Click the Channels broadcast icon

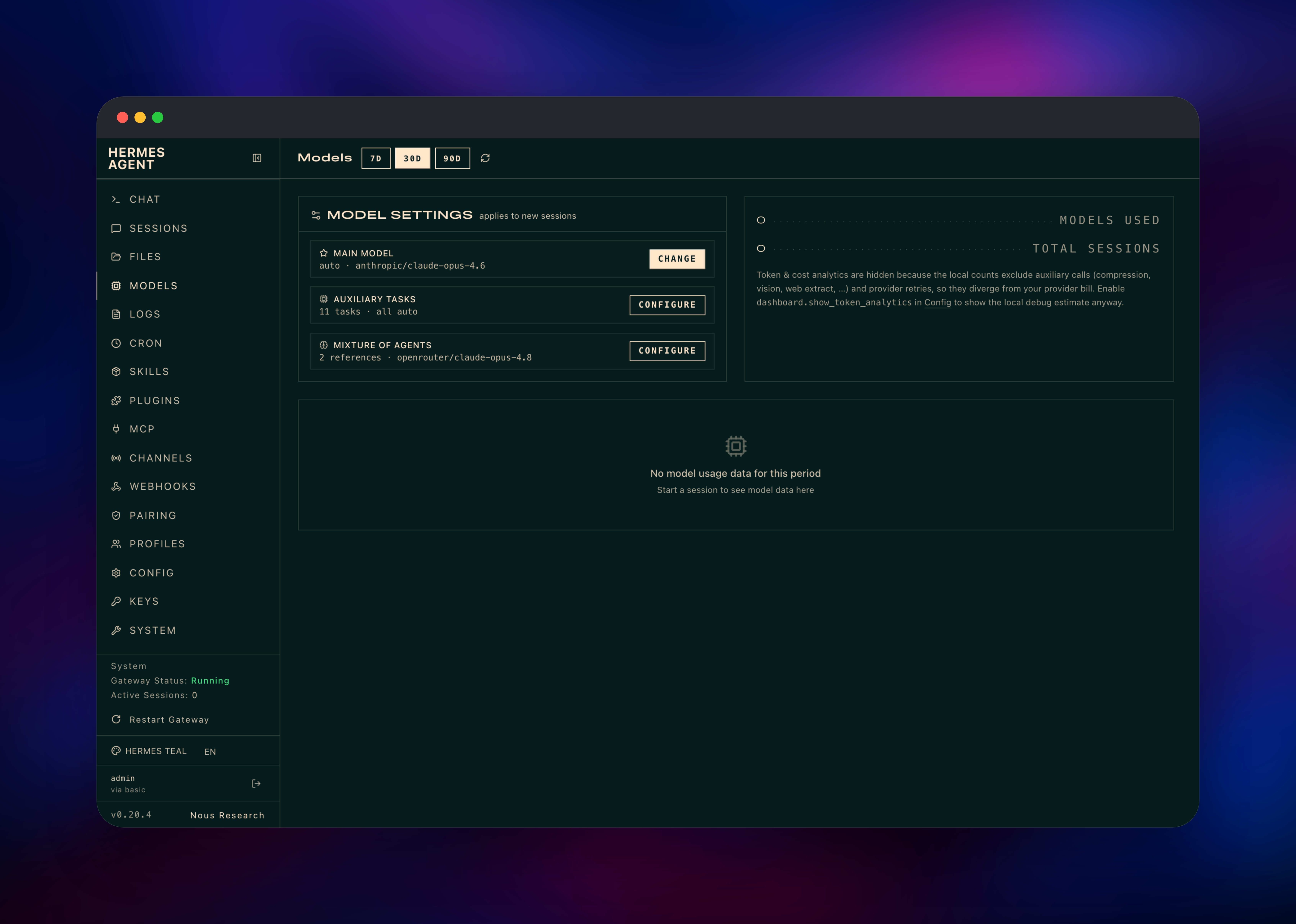[x=116, y=458]
